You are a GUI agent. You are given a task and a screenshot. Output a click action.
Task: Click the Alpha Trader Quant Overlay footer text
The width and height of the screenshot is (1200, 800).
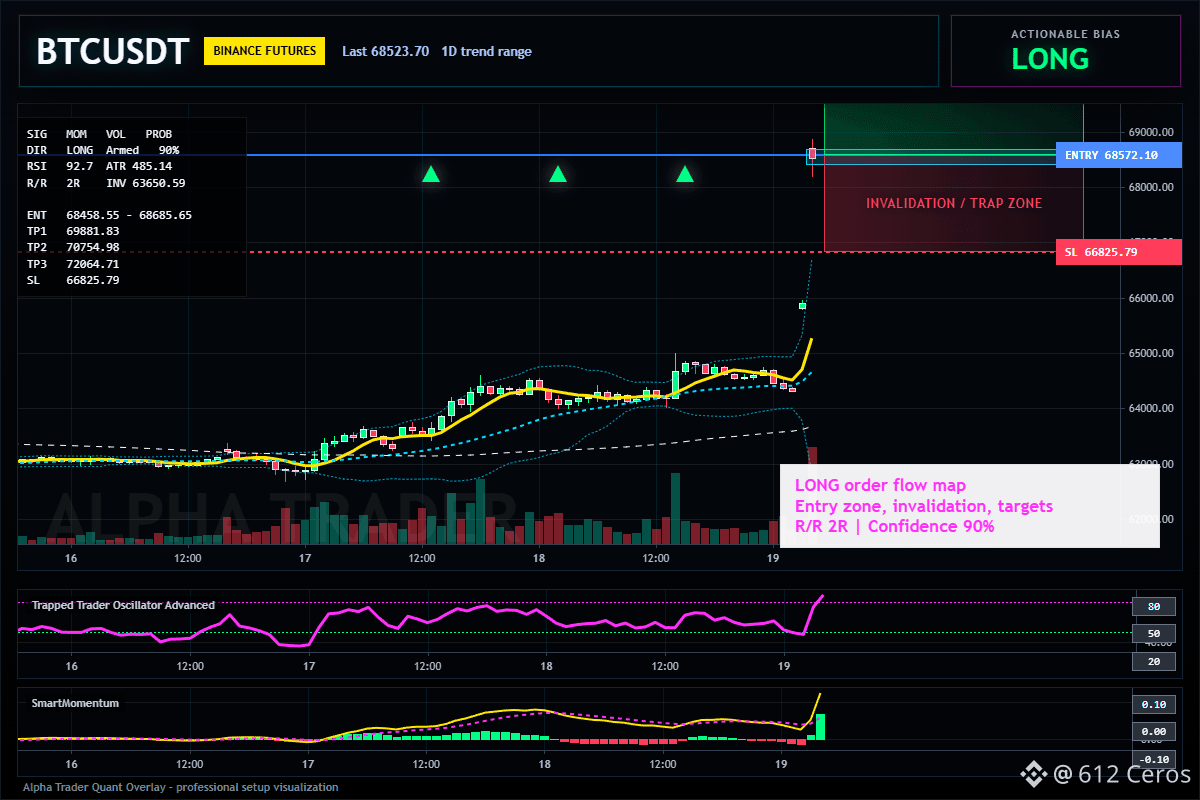tap(180, 787)
